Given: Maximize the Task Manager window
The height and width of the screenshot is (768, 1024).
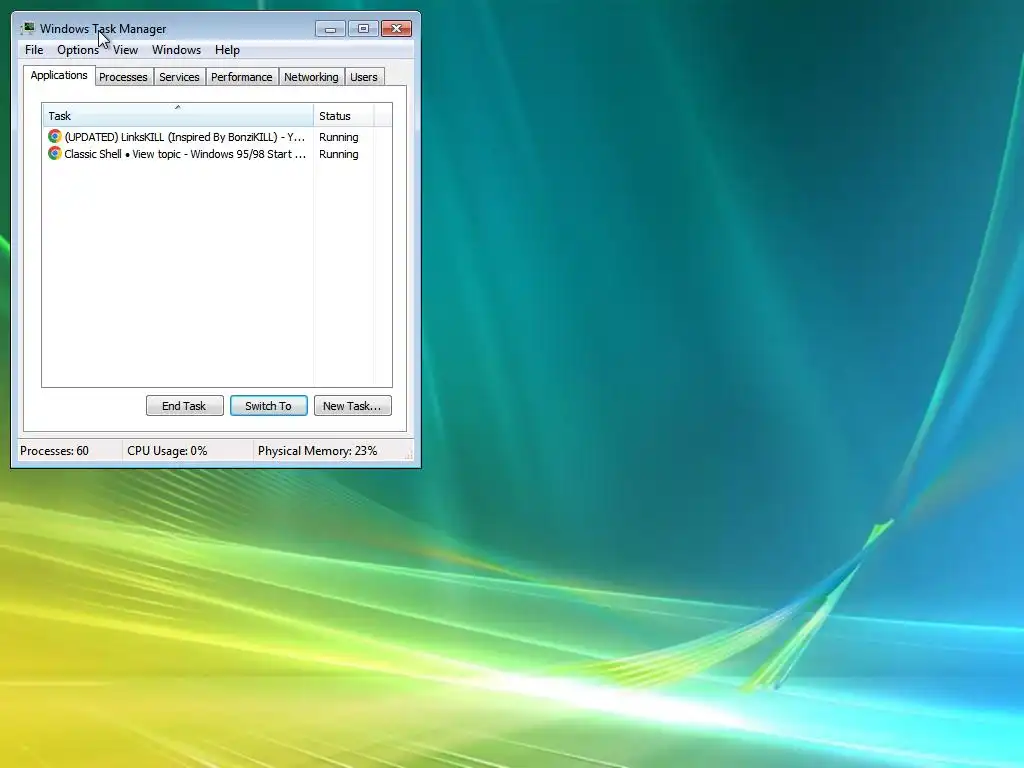Looking at the screenshot, I should pyautogui.click(x=363, y=29).
